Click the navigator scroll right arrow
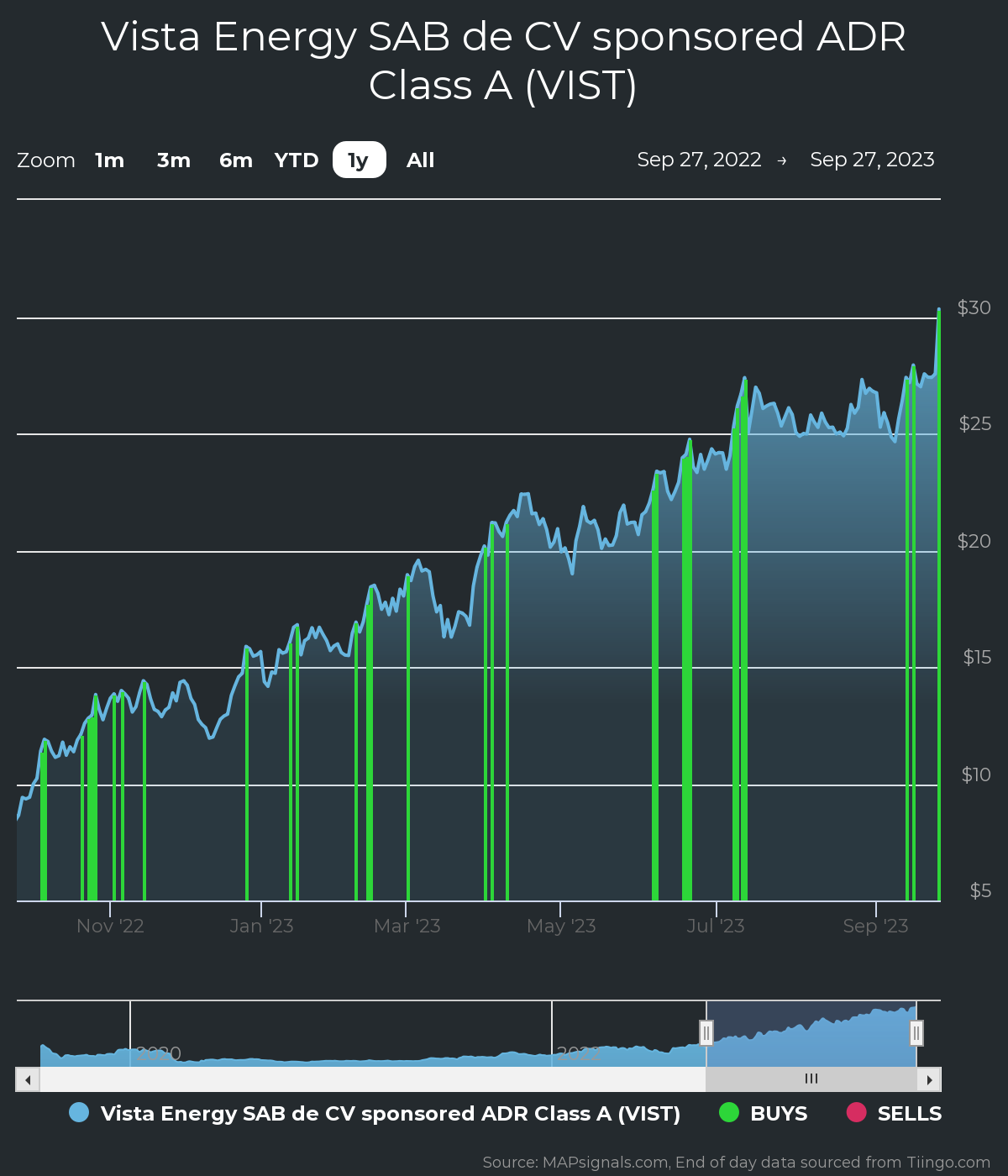Image resolution: width=1008 pixels, height=1176 pixels. point(929,1079)
